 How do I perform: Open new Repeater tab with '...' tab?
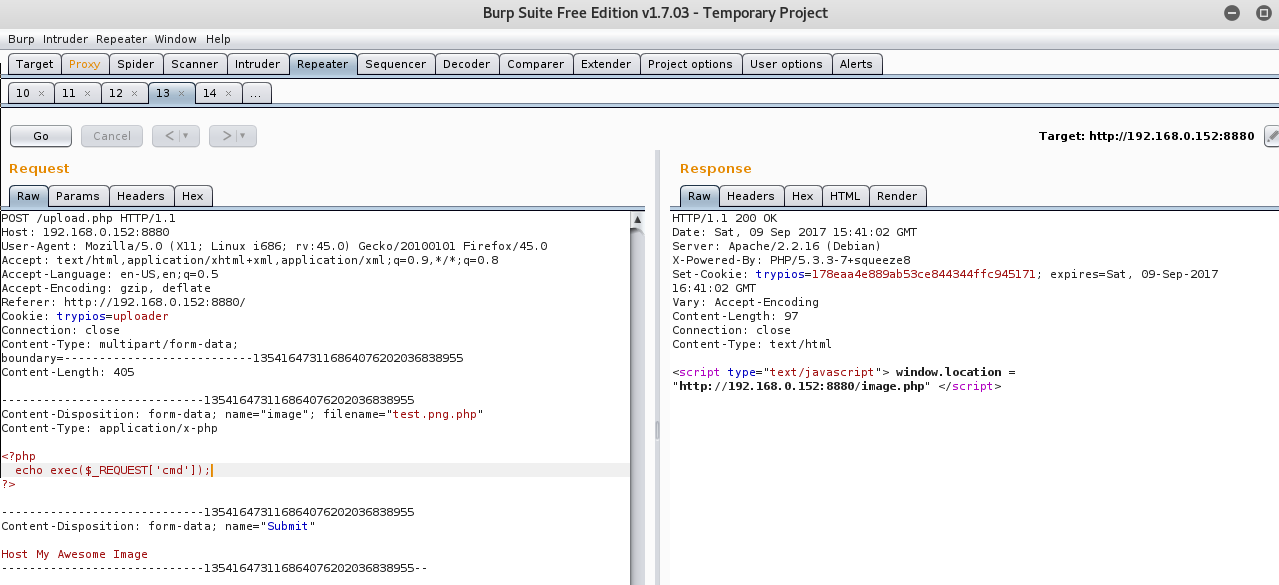pyautogui.click(x=256, y=93)
